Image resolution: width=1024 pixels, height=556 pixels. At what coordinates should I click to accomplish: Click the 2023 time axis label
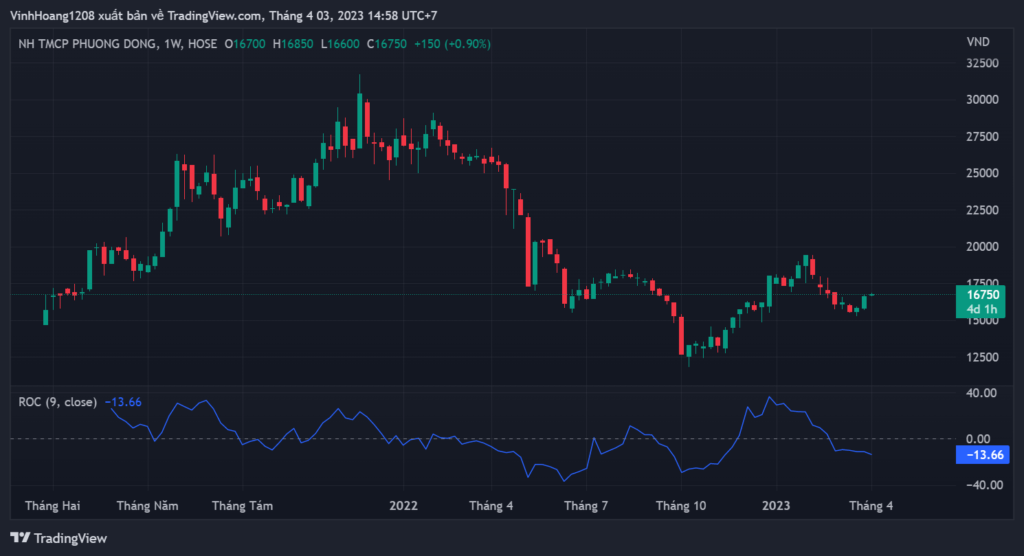coord(776,506)
